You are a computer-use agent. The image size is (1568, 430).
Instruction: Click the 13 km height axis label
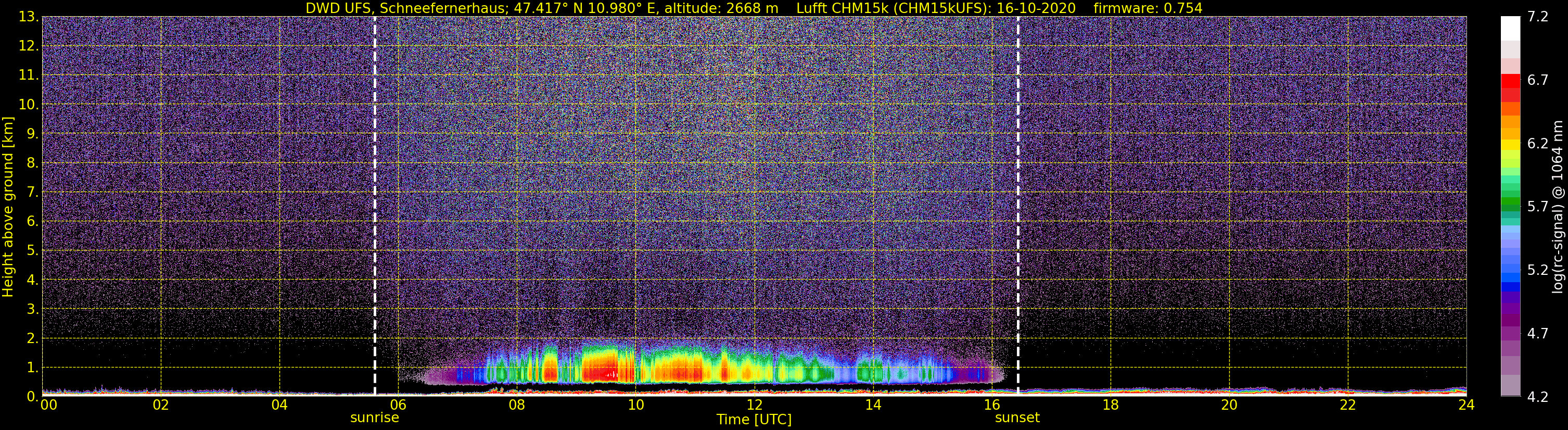coord(28,17)
